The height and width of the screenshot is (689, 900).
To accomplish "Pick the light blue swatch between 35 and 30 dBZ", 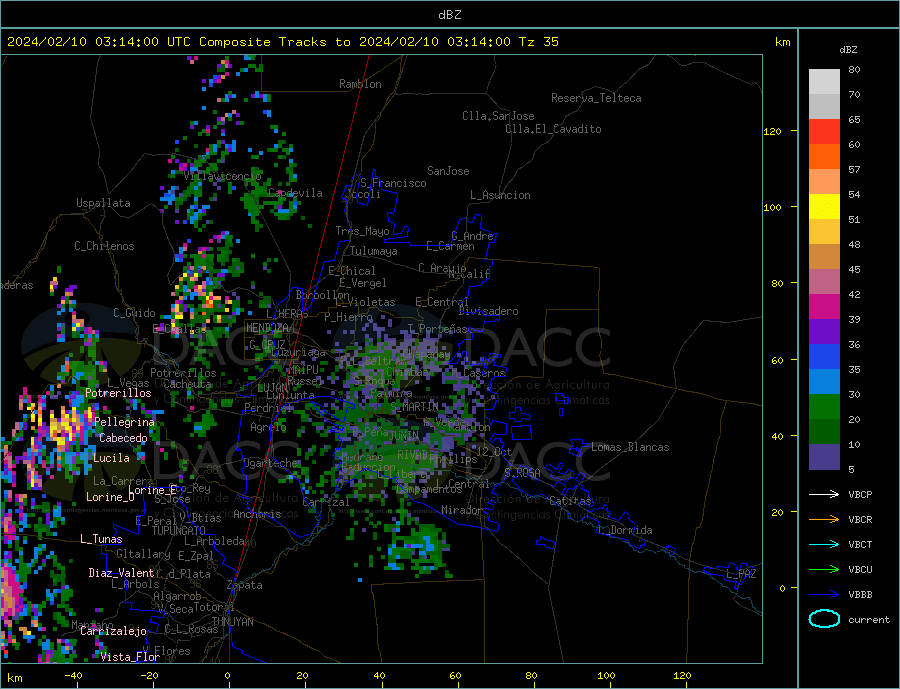I will coord(824,382).
